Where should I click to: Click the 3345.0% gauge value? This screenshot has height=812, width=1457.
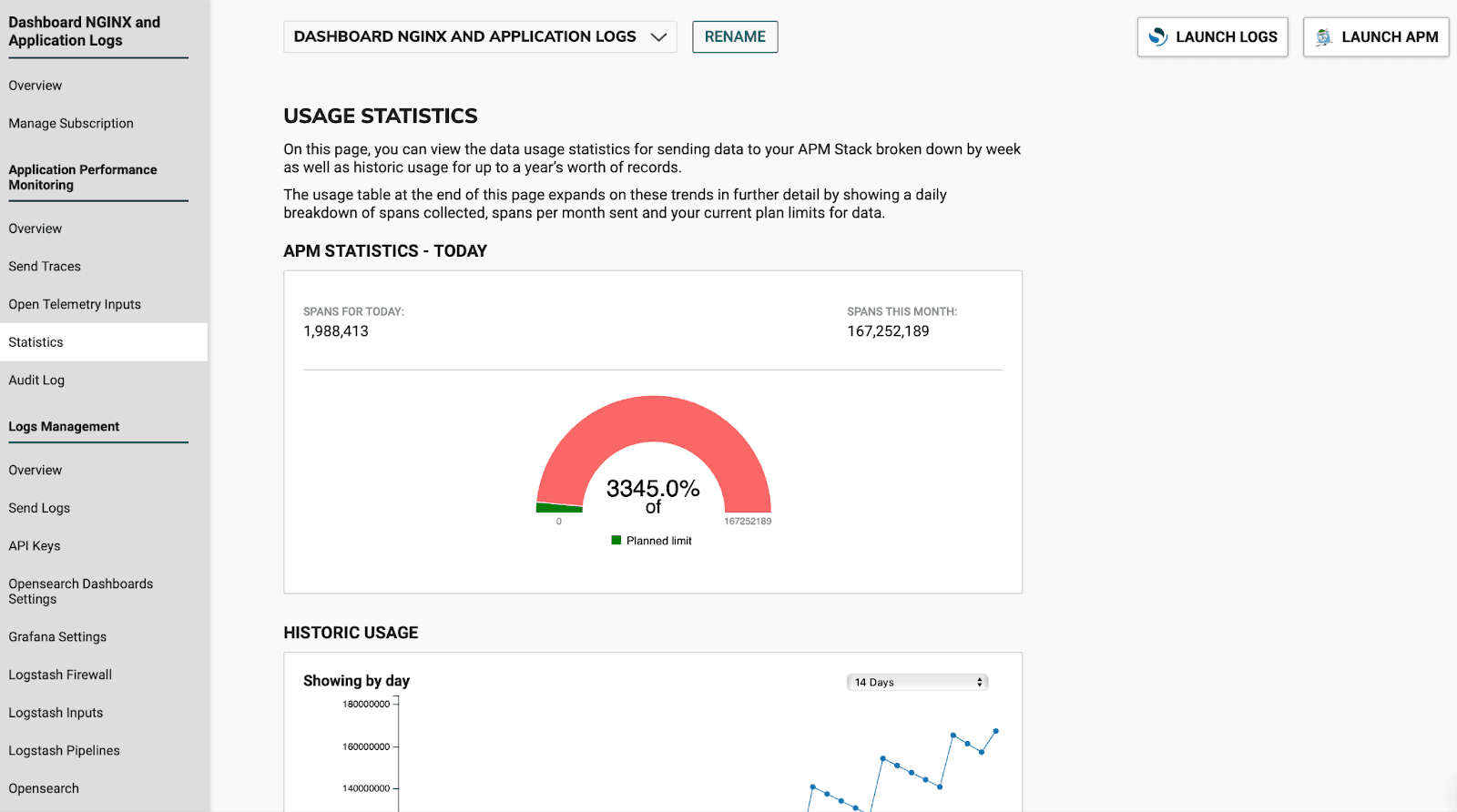(653, 489)
